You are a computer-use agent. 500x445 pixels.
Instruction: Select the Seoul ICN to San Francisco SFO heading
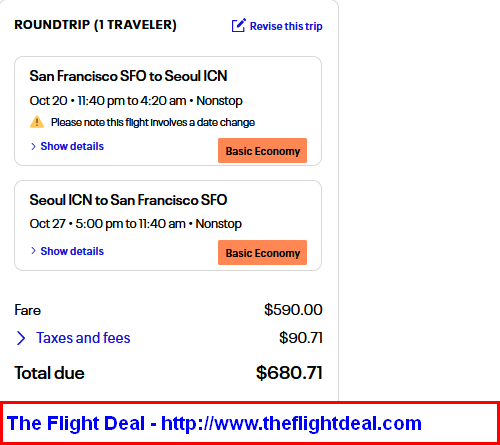128,200
